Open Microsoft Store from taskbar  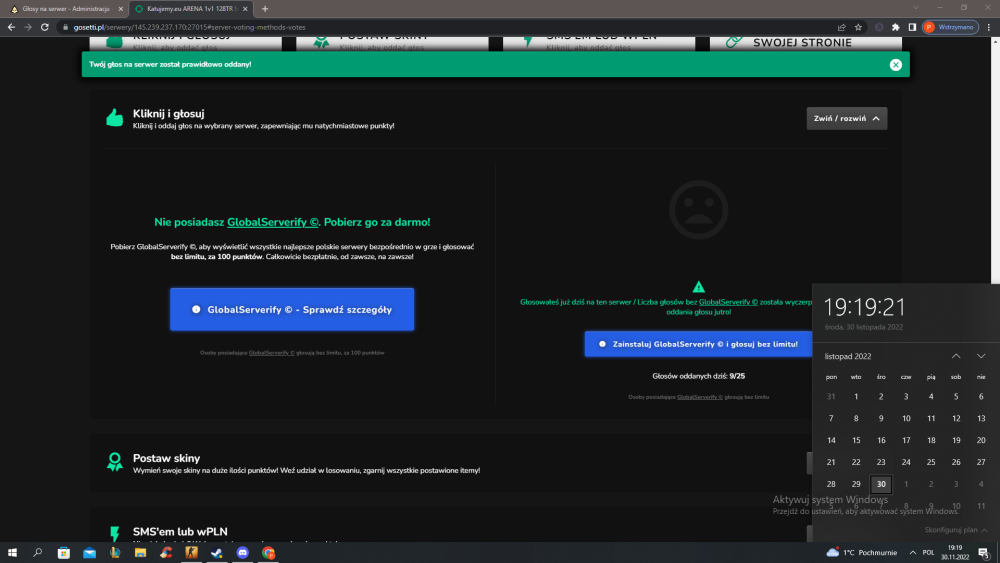64,552
